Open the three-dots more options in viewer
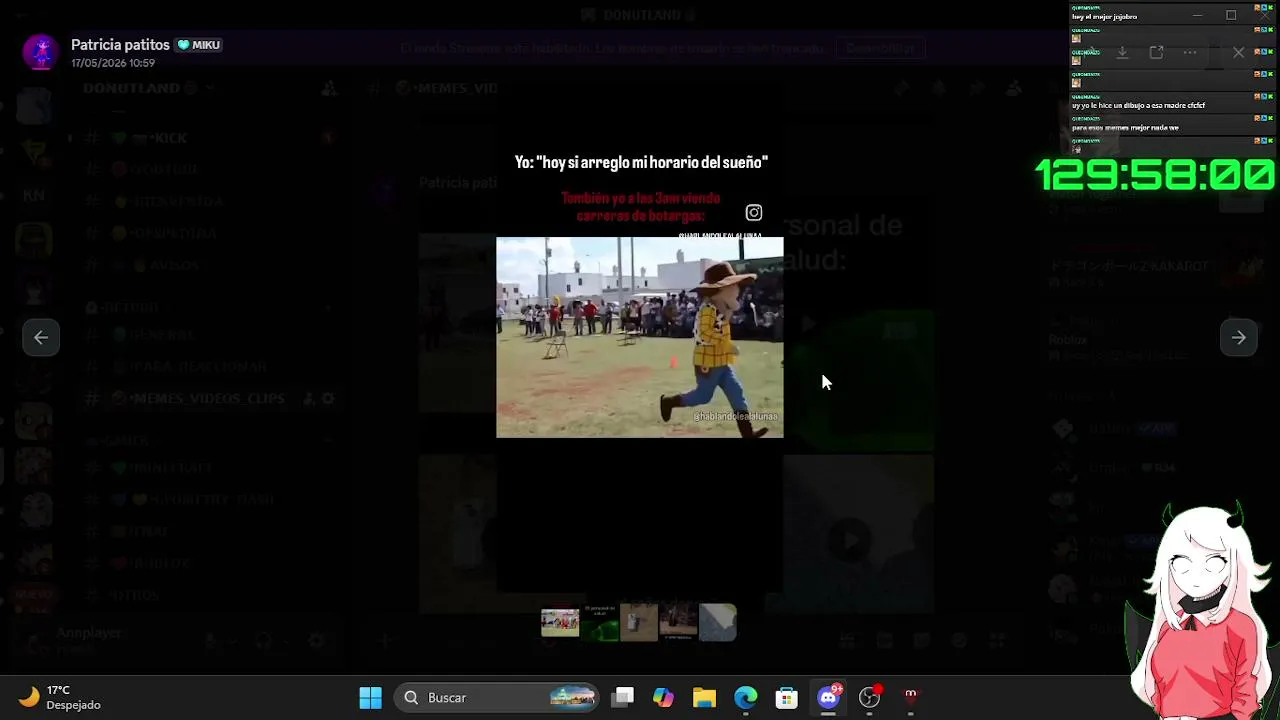The width and height of the screenshot is (1280, 720). pyautogui.click(x=1190, y=52)
